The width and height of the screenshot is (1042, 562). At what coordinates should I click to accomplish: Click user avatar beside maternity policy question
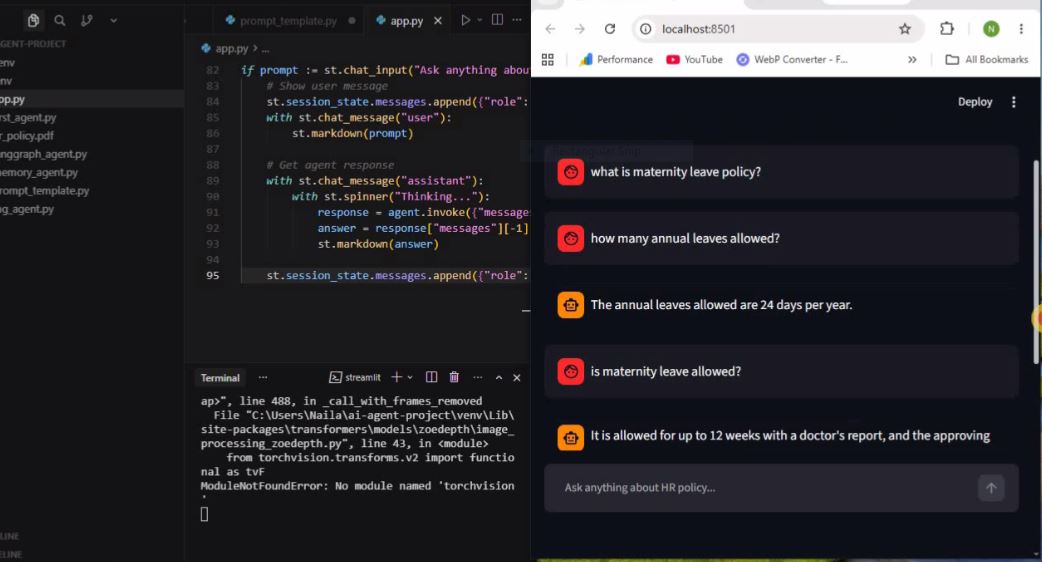[x=570, y=172]
